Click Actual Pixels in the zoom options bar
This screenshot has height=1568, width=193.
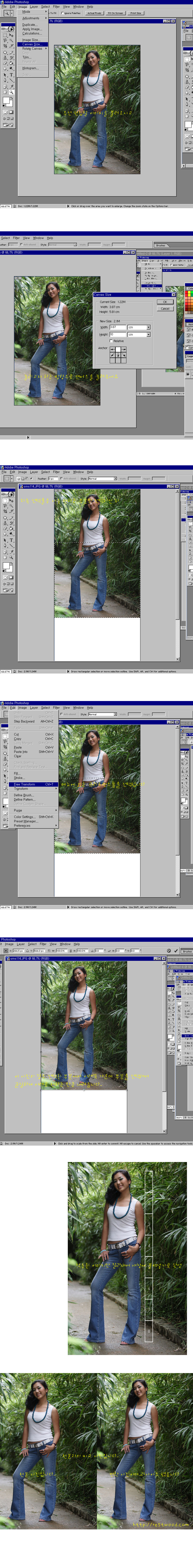click(x=94, y=13)
